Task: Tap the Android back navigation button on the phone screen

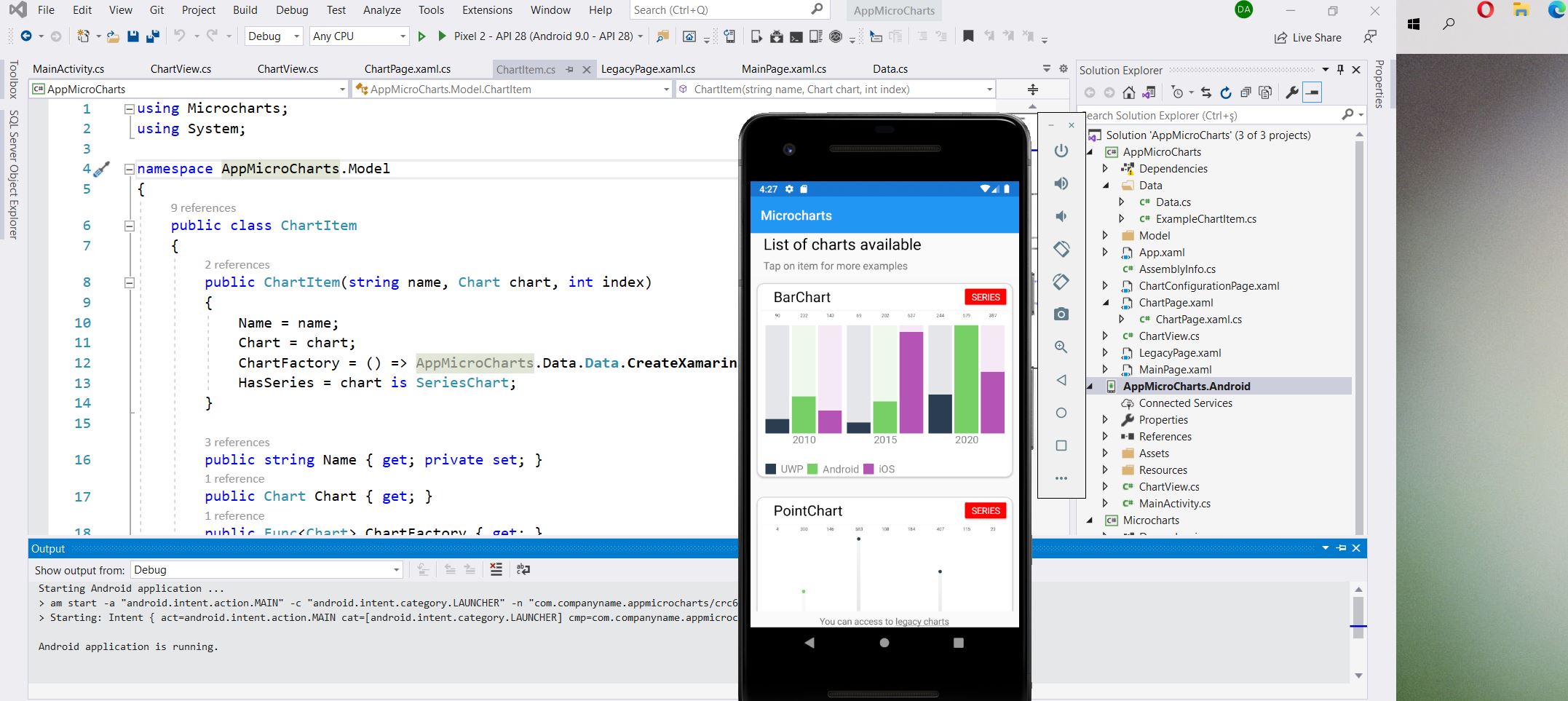Action: pos(809,643)
